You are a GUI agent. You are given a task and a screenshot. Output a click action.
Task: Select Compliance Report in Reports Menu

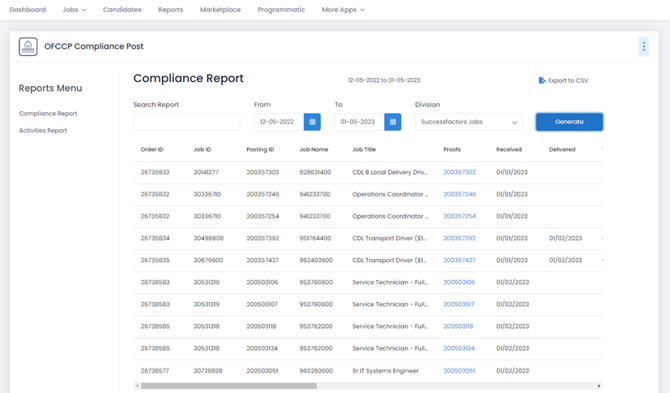coord(48,113)
